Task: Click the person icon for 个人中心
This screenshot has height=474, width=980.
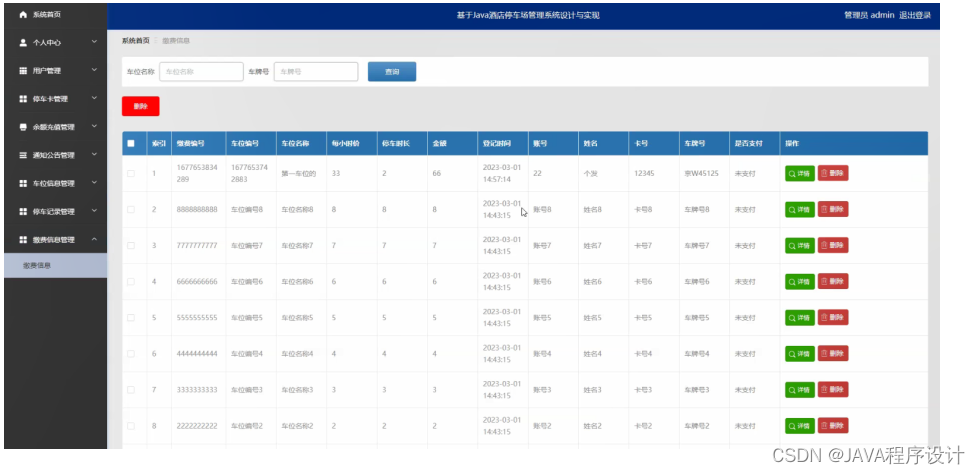Action: 23,43
